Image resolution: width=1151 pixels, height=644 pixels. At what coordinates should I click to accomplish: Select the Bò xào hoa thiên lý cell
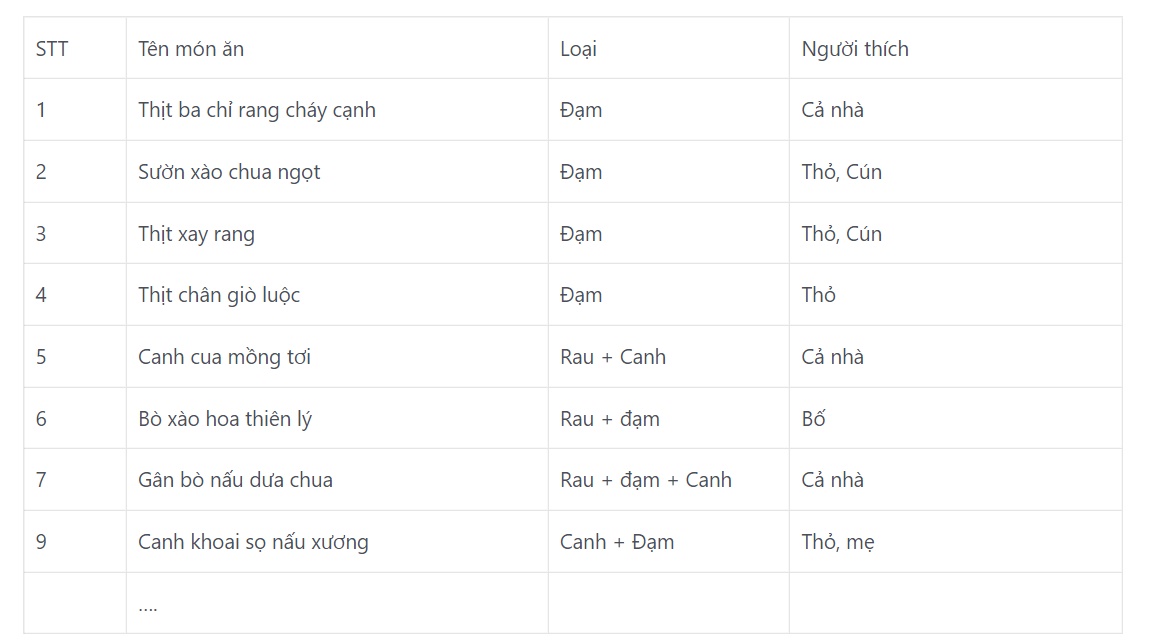337,419
